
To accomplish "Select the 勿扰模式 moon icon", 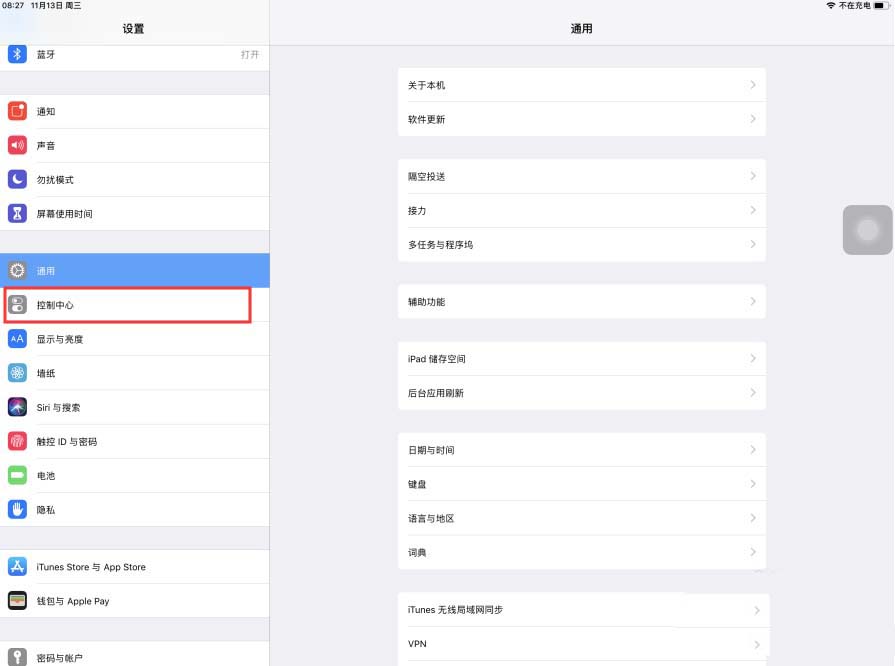I will coord(17,179).
